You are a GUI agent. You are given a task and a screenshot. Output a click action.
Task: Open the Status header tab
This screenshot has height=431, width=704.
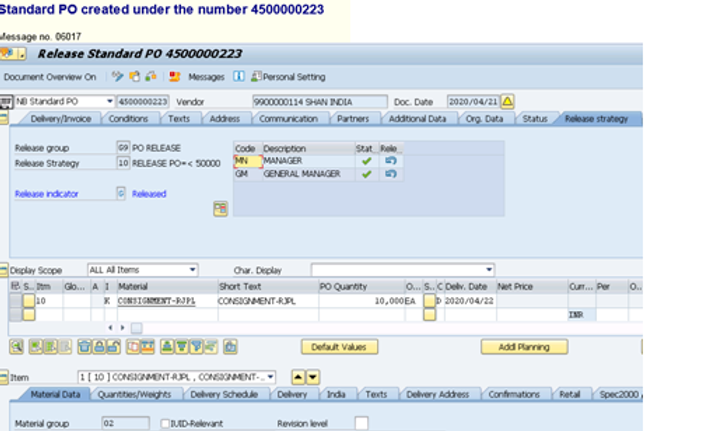(x=535, y=119)
